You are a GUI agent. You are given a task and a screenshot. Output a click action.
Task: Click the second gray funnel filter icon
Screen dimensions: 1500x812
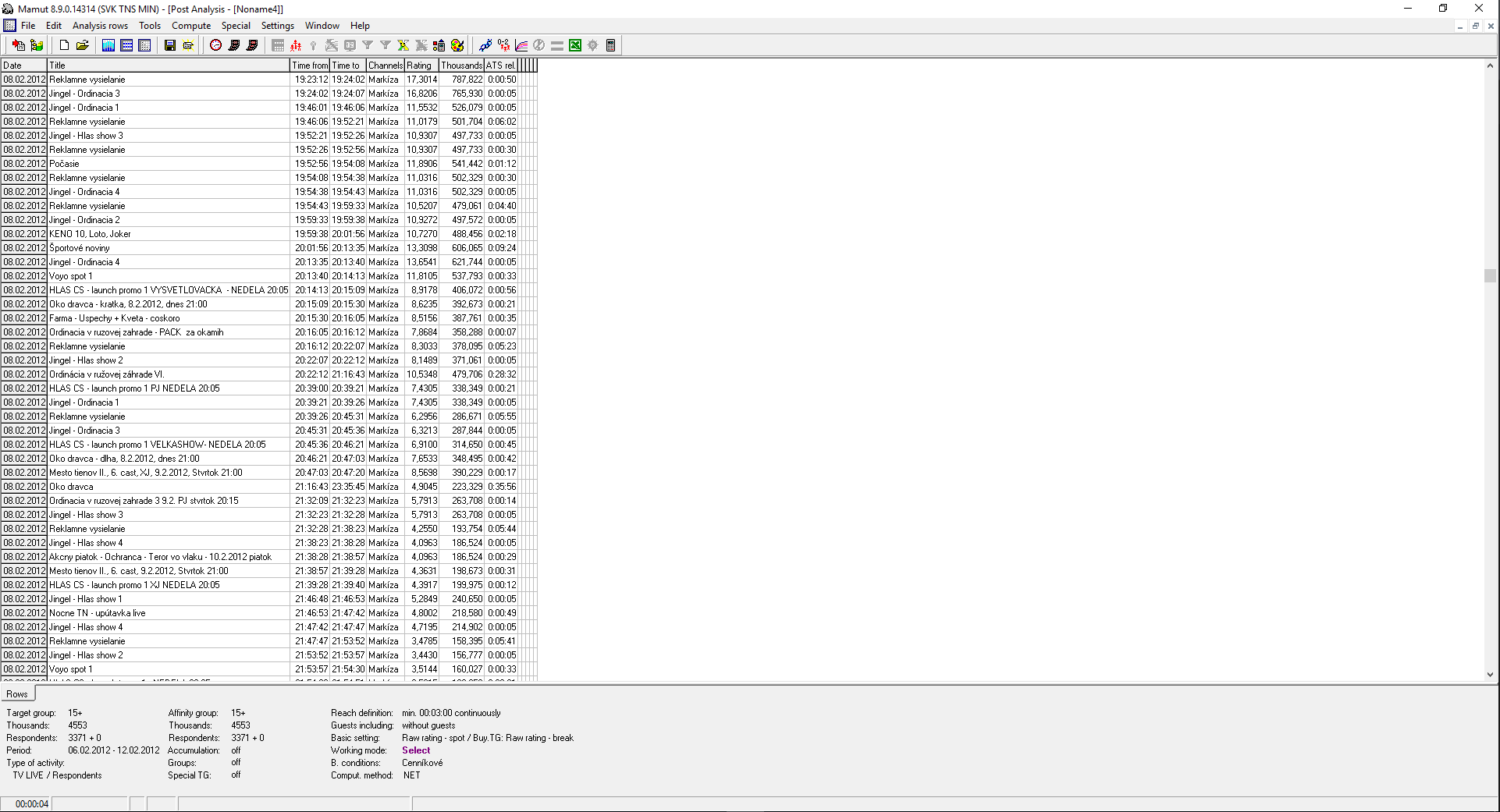pos(386,45)
